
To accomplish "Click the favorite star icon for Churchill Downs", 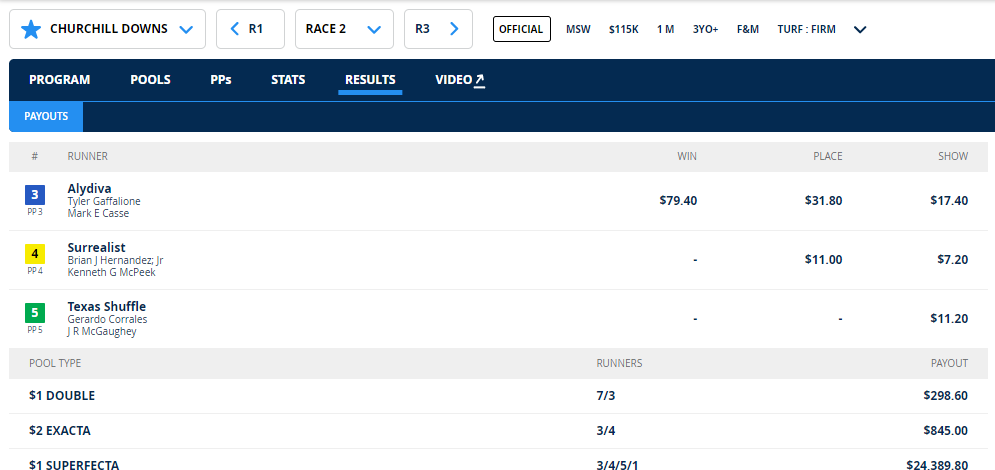I will point(31,29).
